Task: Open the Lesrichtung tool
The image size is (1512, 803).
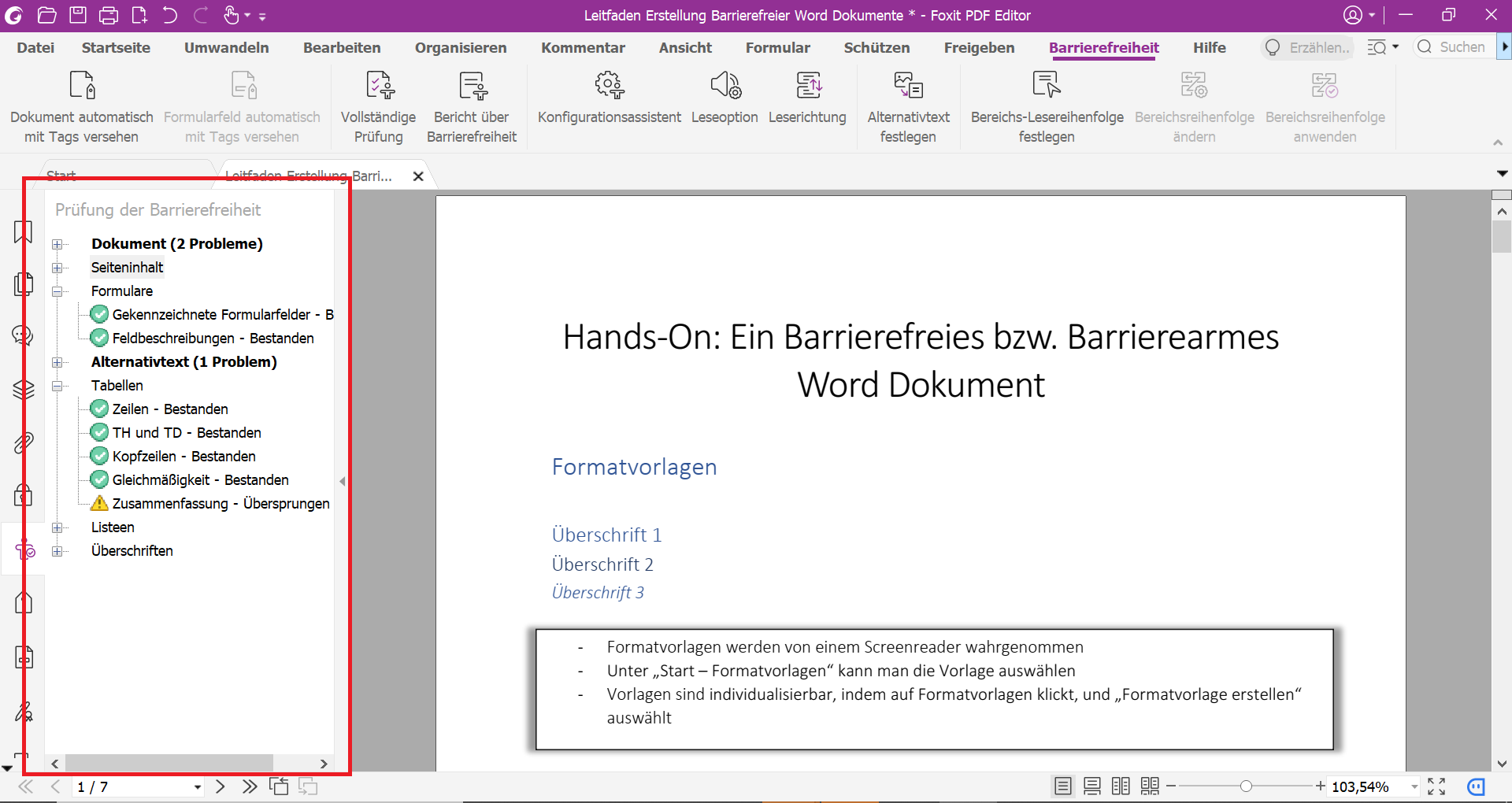Action: tap(808, 105)
